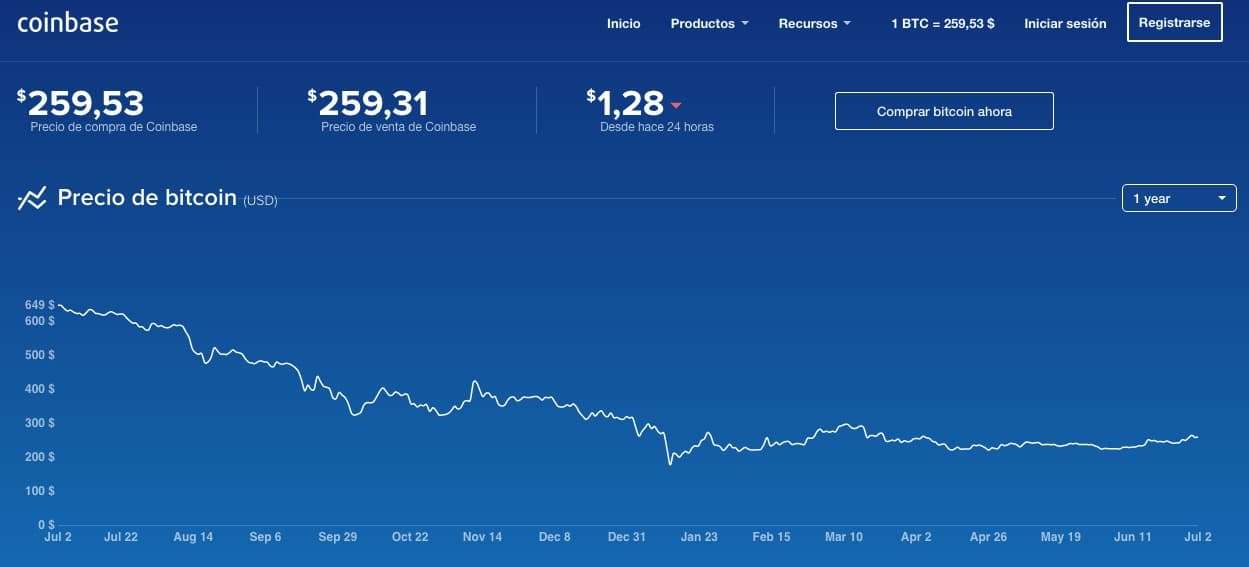
Task: Open the 1 year time range selector
Action: point(1179,198)
